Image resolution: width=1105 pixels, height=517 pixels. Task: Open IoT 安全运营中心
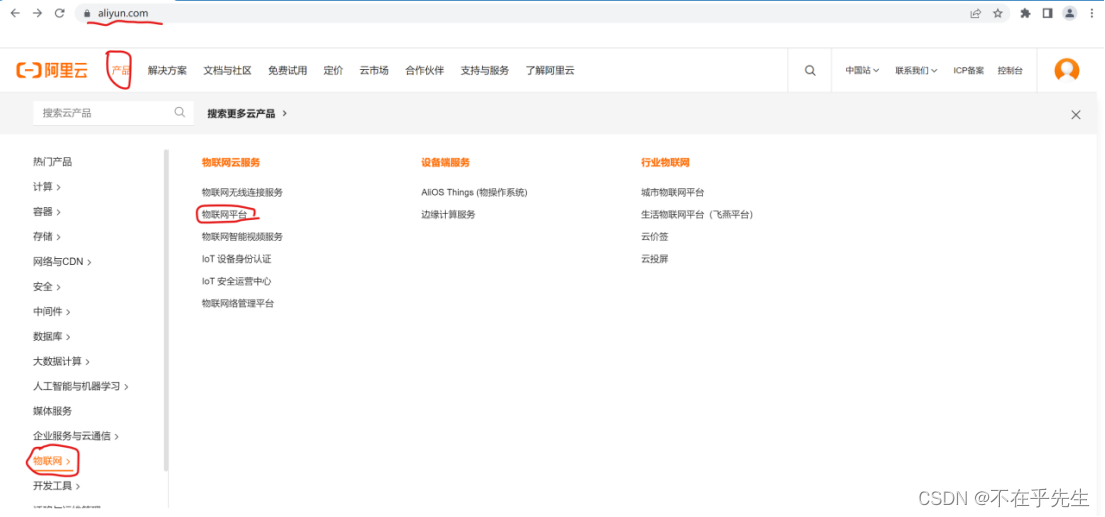coord(236,281)
